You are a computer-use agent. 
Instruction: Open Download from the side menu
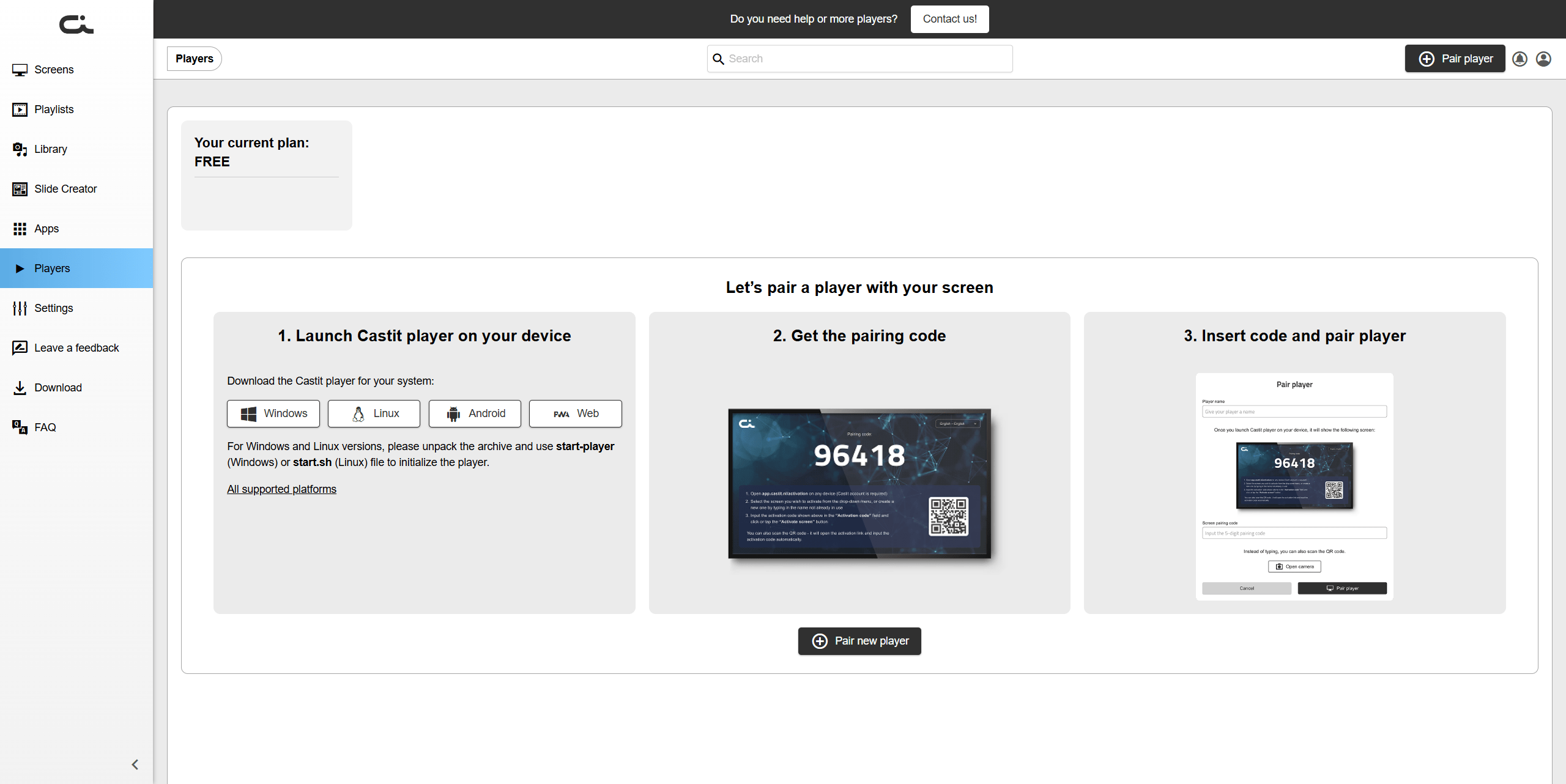click(x=58, y=388)
